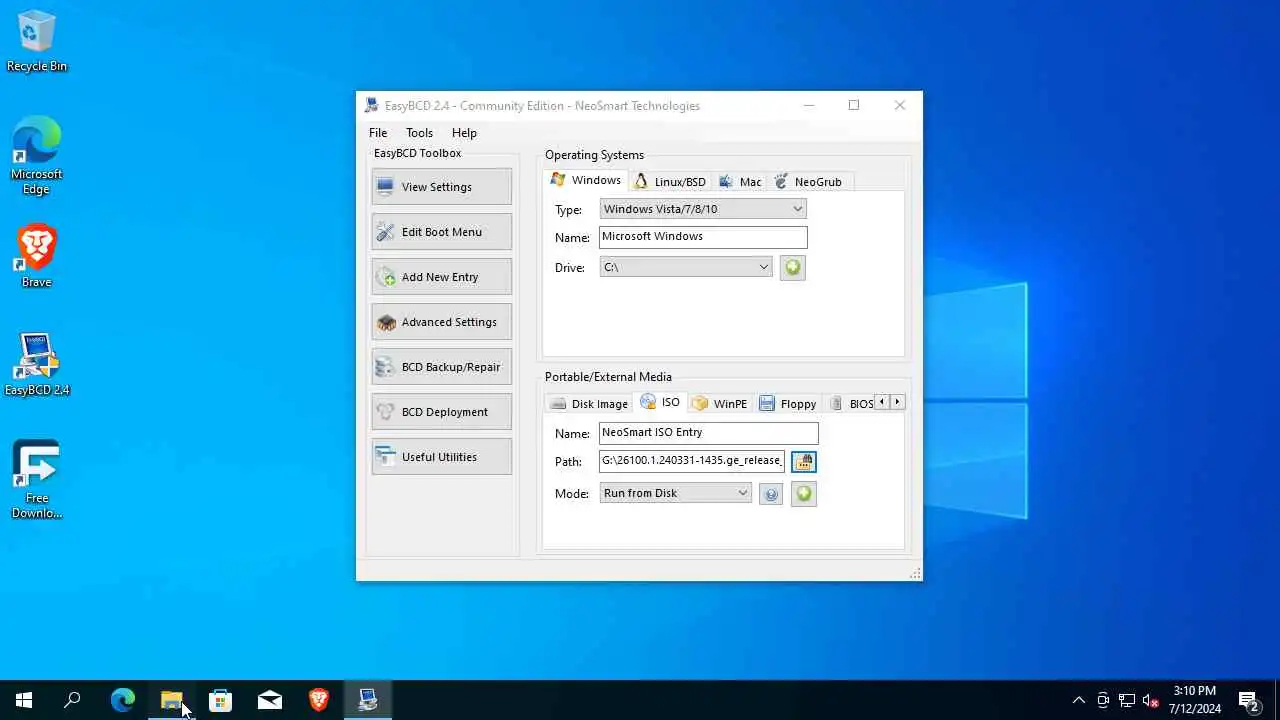Browse for ISO file with folder icon
The height and width of the screenshot is (720, 1280).
coord(804,461)
